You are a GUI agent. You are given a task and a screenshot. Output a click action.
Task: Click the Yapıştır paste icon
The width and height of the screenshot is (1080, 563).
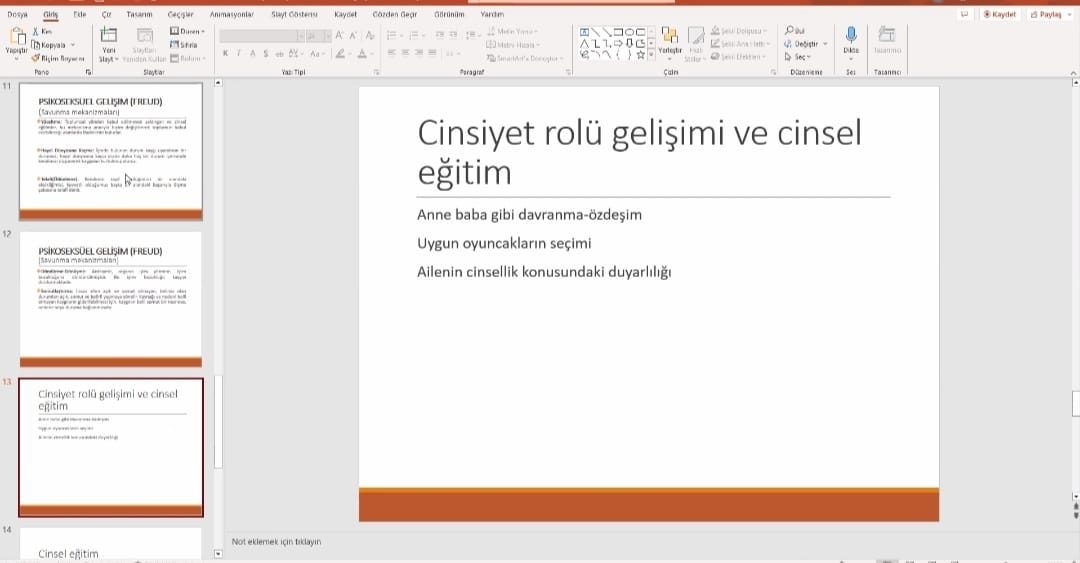[x=17, y=36]
